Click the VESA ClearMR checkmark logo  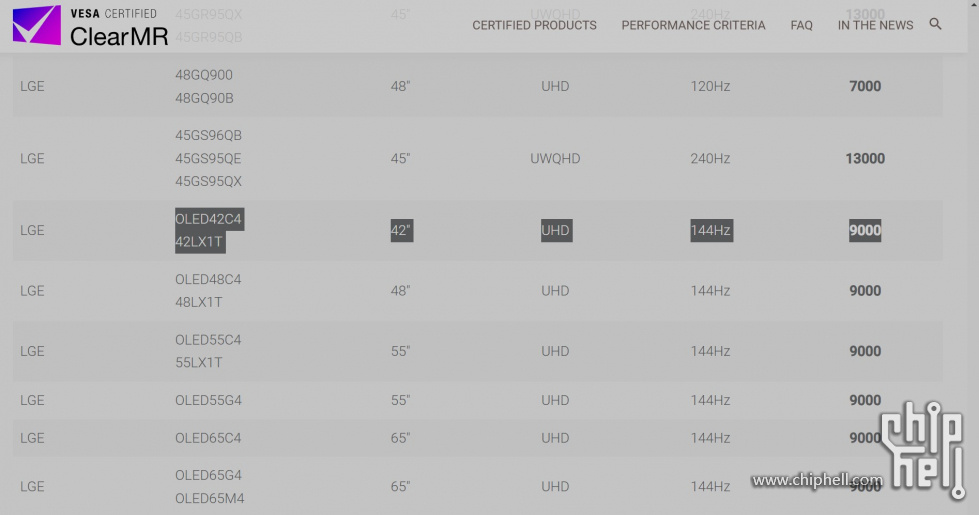point(37,25)
